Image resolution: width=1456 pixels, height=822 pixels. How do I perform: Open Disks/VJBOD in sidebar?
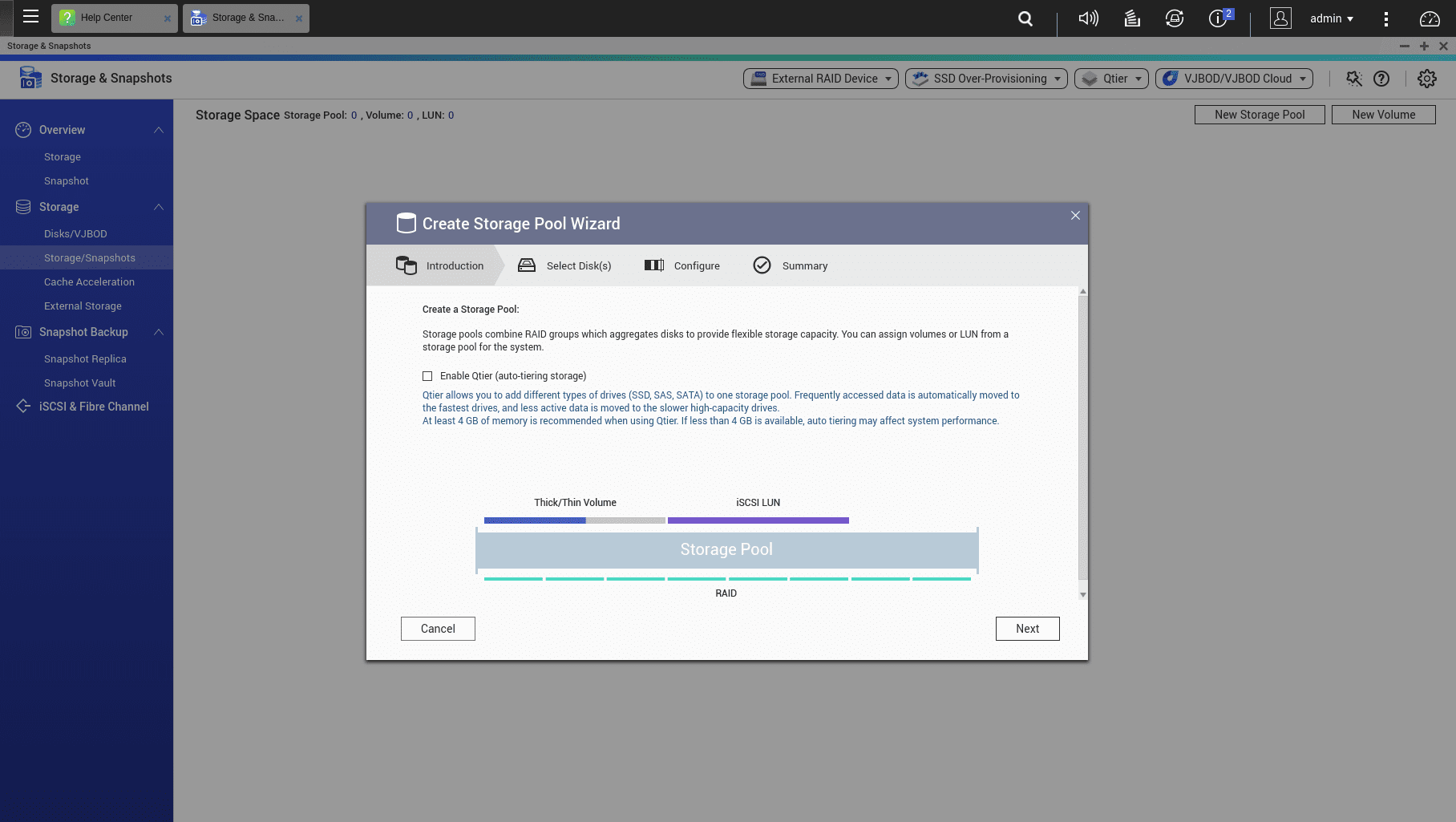75,234
